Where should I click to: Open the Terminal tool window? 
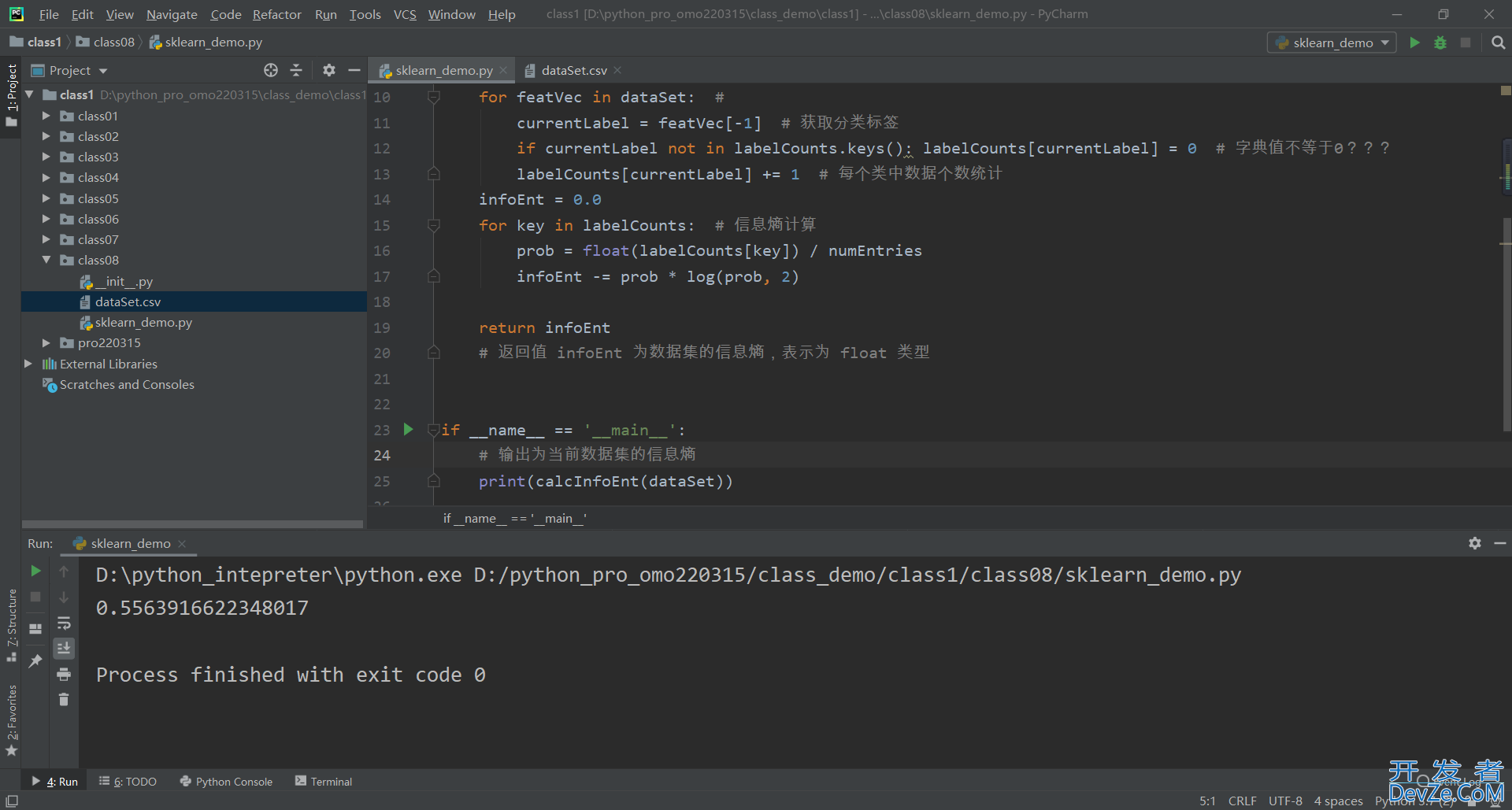point(324,781)
